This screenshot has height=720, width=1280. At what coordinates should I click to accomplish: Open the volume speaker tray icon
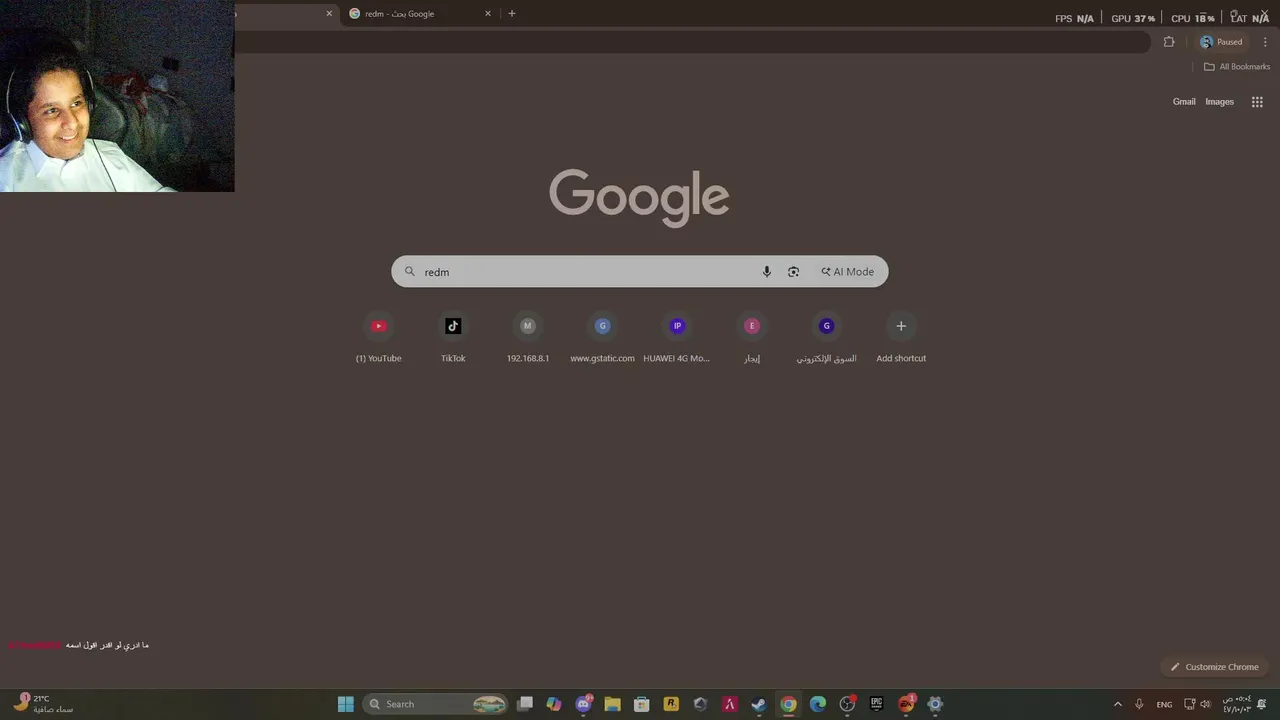pyautogui.click(x=1205, y=704)
